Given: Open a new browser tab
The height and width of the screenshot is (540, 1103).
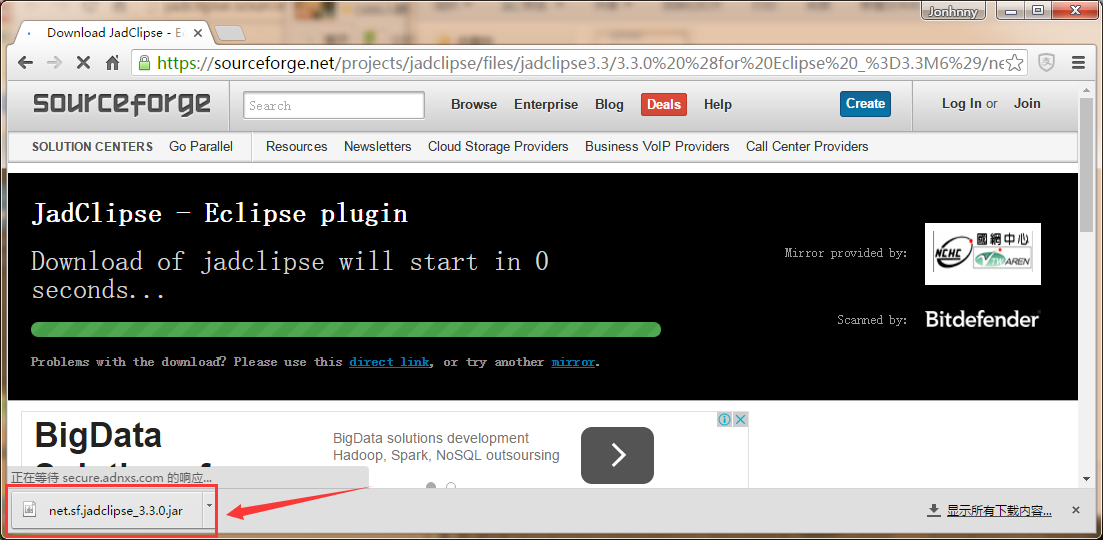Looking at the screenshot, I should point(229,33).
